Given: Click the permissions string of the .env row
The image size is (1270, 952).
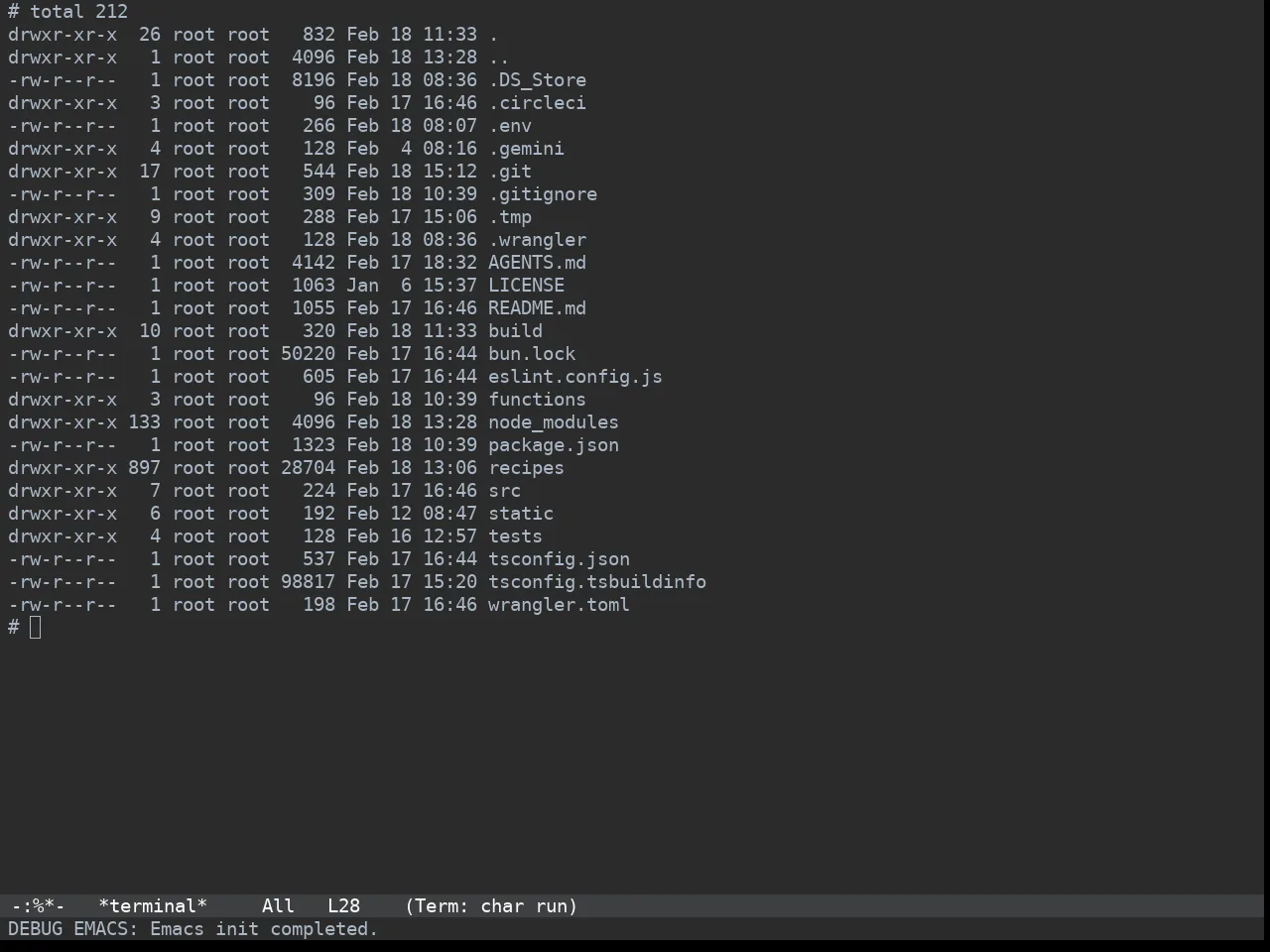Looking at the screenshot, I should coord(63,126).
